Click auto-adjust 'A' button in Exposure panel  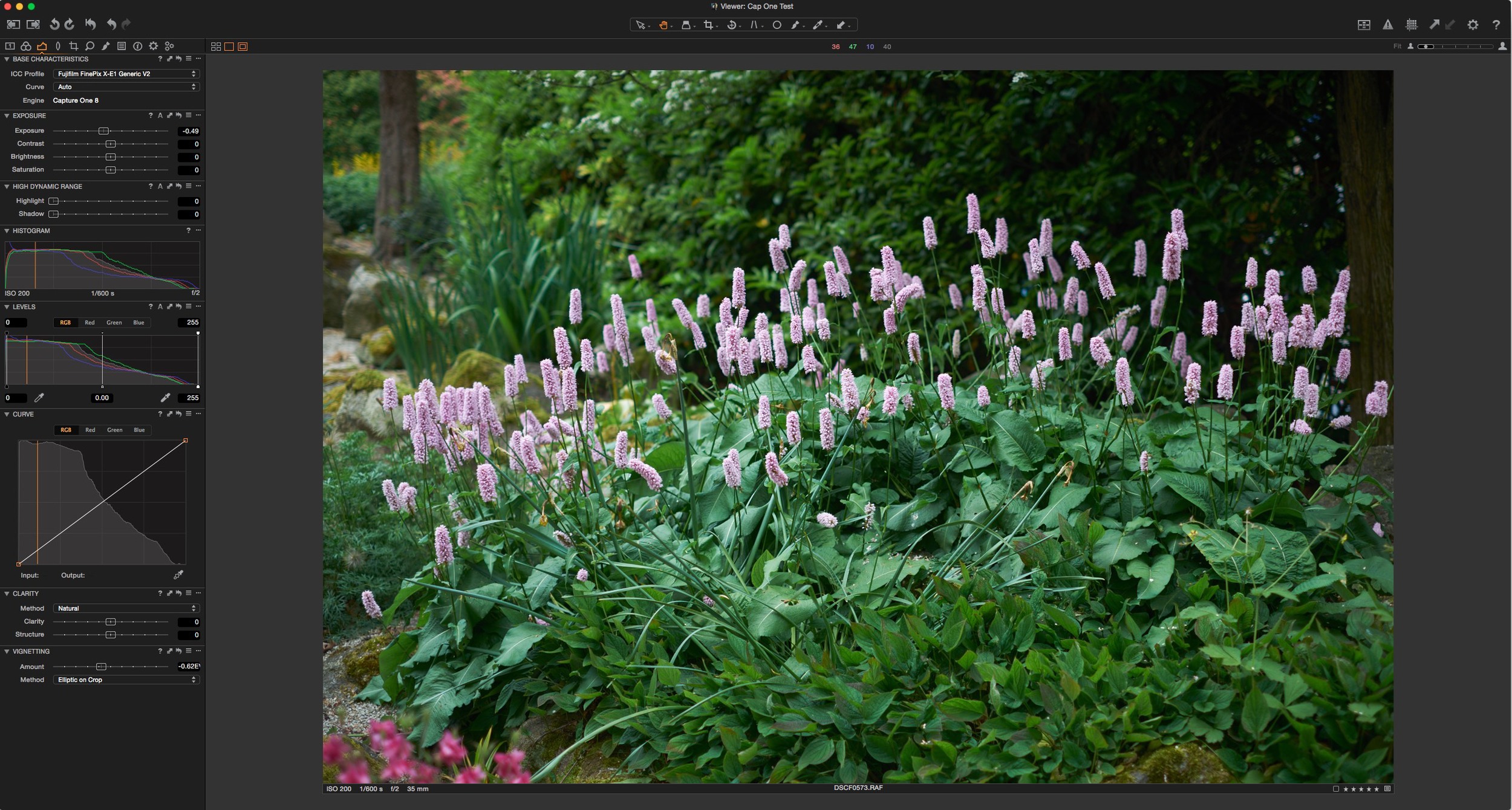click(x=160, y=115)
